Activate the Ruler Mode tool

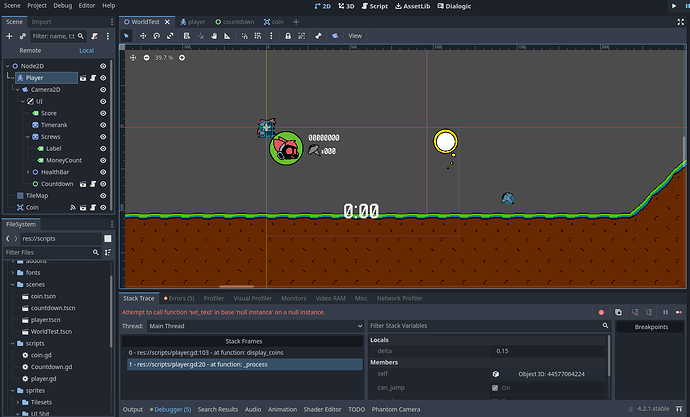(x=227, y=36)
